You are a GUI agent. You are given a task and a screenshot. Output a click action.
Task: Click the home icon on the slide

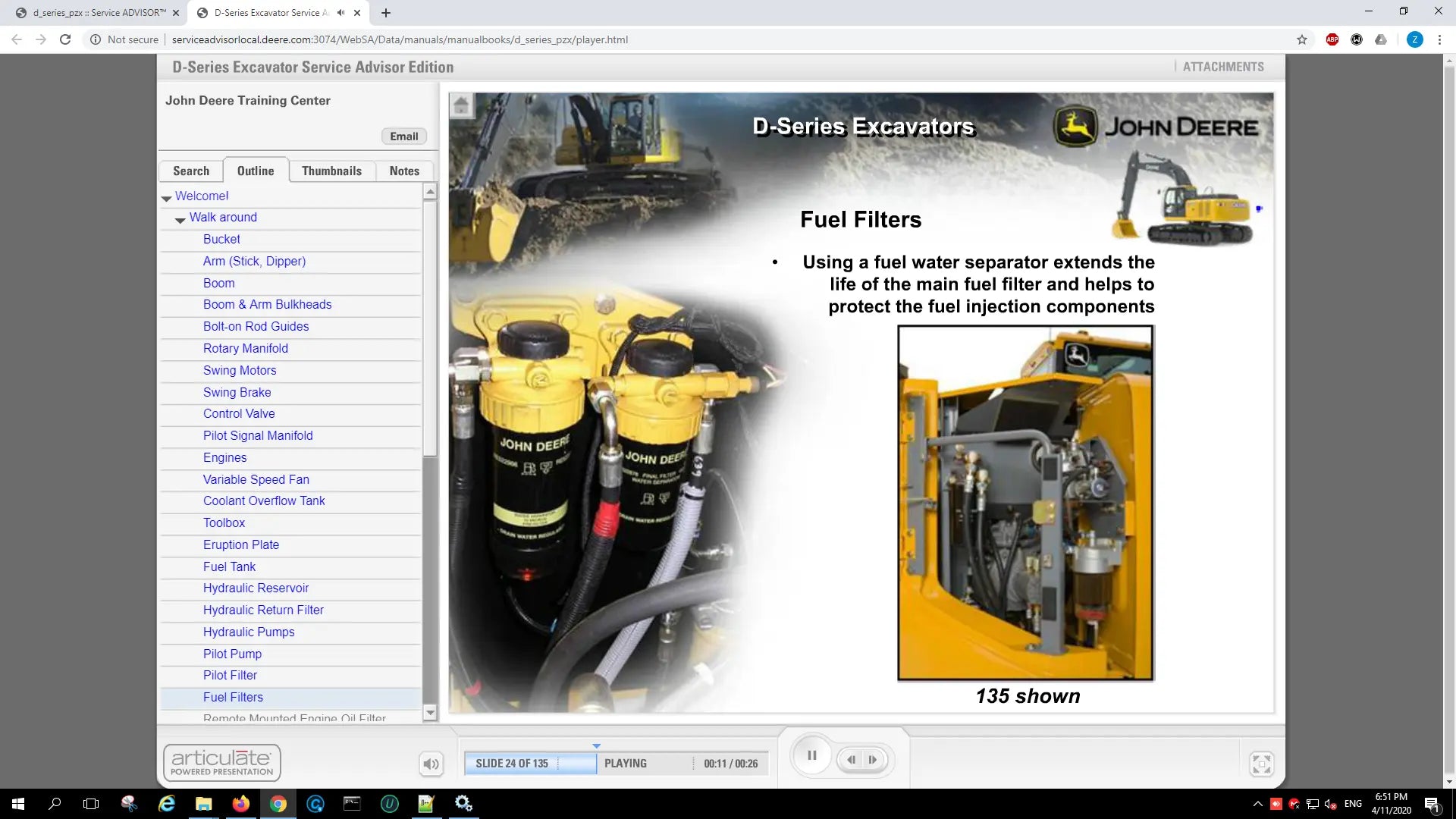click(461, 105)
